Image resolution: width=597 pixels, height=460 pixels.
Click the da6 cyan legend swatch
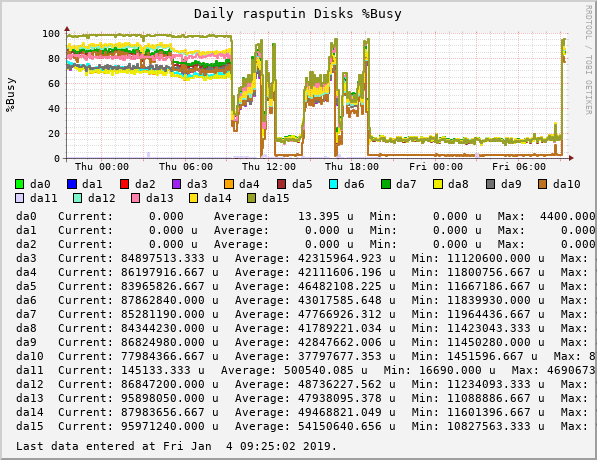click(x=334, y=184)
